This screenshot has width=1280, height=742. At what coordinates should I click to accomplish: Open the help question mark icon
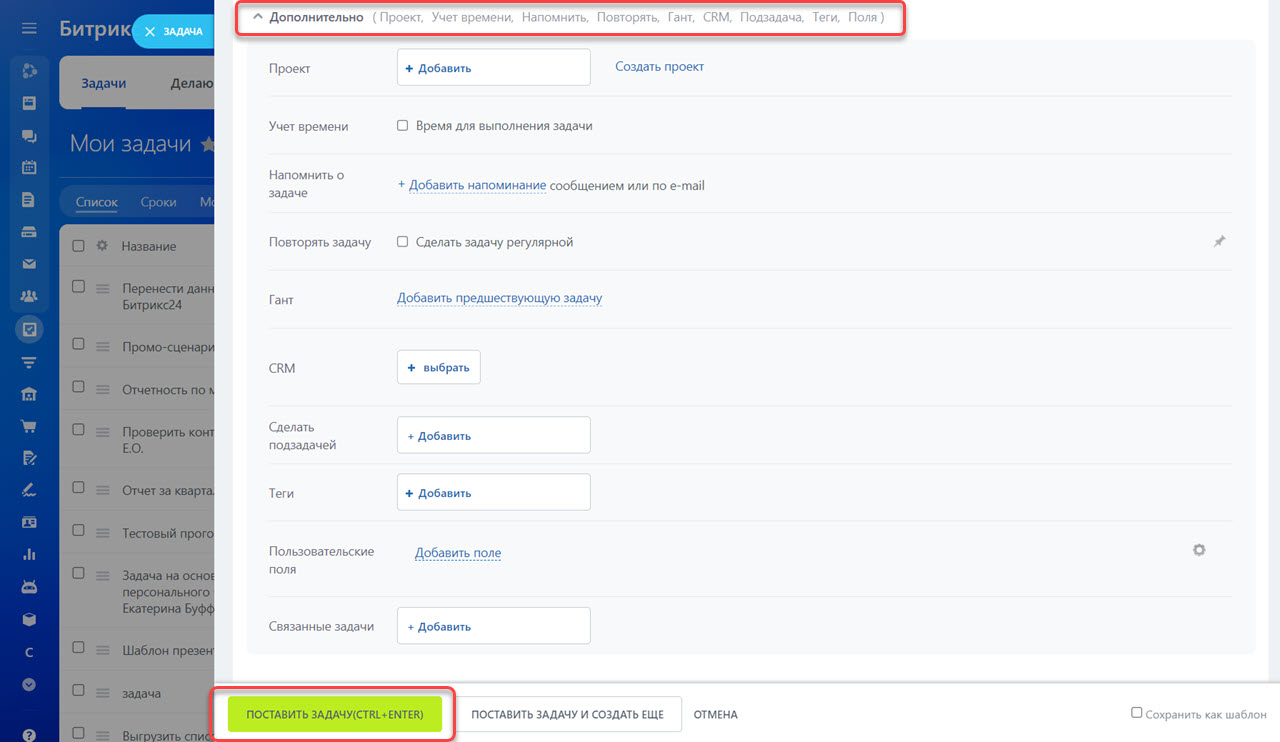point(29,735)
